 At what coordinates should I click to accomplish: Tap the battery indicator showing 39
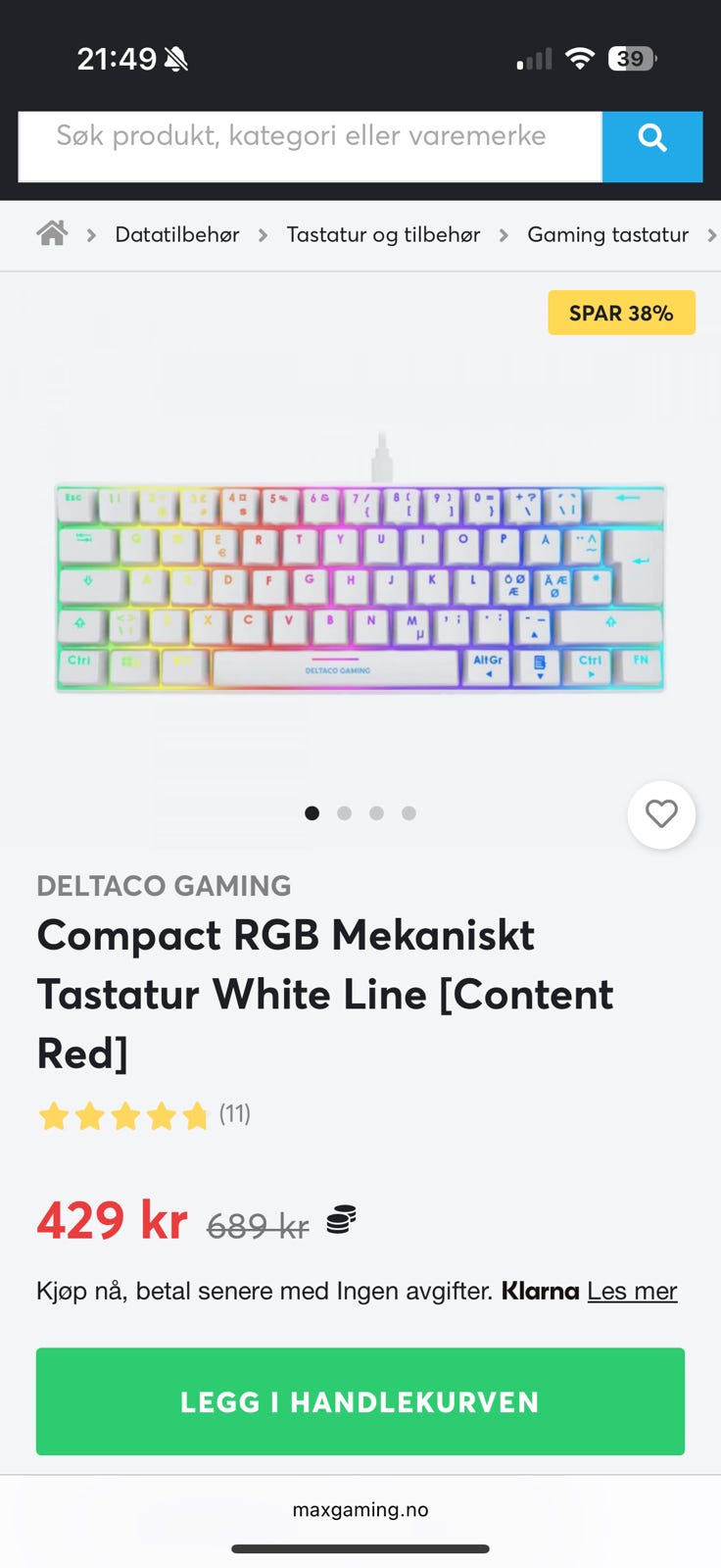[x=633, y=59]
